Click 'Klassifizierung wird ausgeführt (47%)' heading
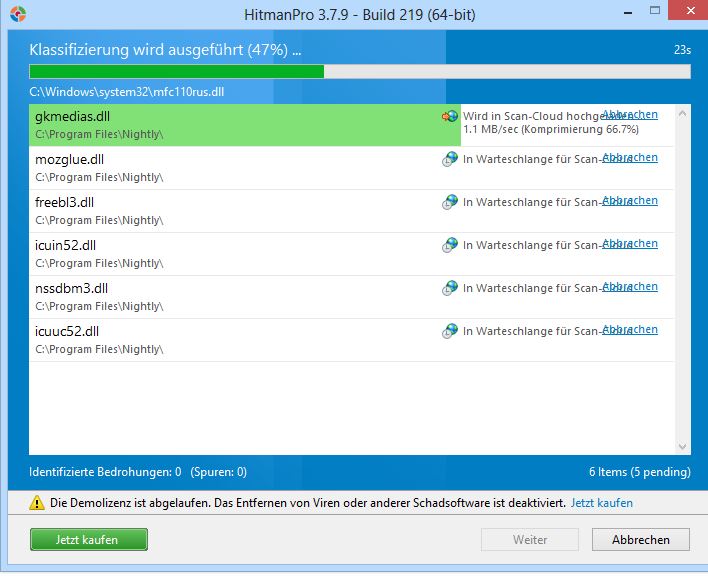The image size is (708, 576). [165, 50]
